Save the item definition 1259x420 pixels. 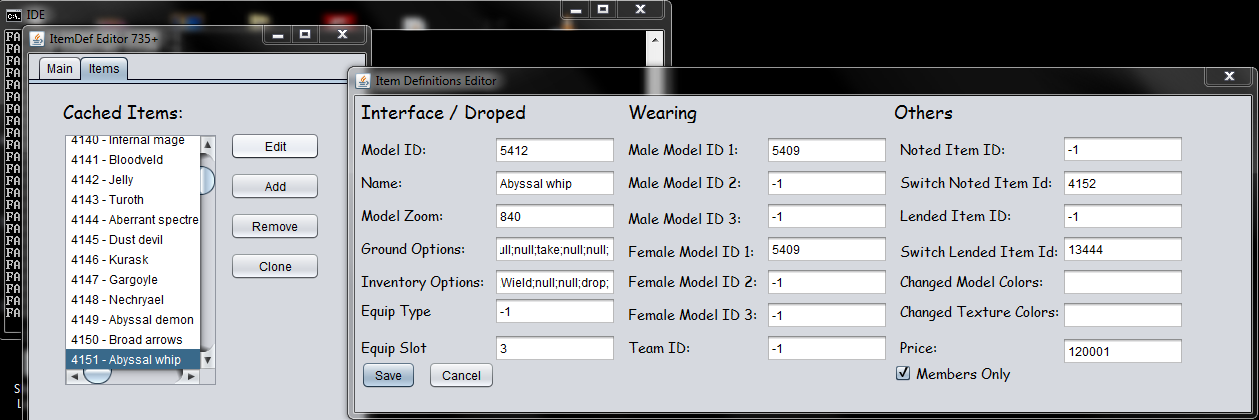point(388,375)
